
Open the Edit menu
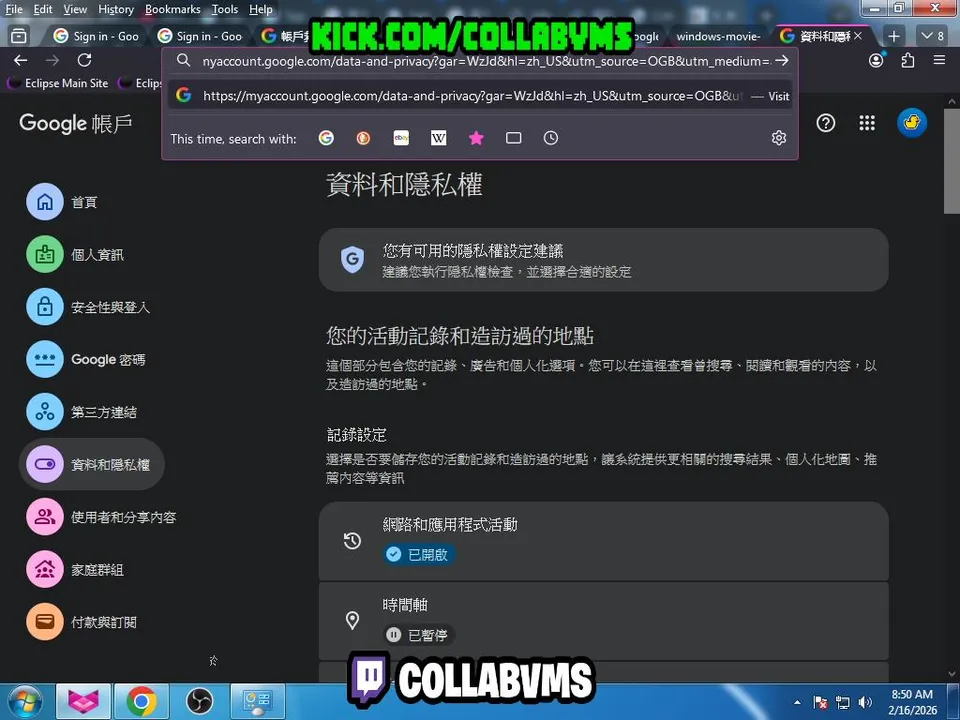pyautogui.click(x=43, y=9)
